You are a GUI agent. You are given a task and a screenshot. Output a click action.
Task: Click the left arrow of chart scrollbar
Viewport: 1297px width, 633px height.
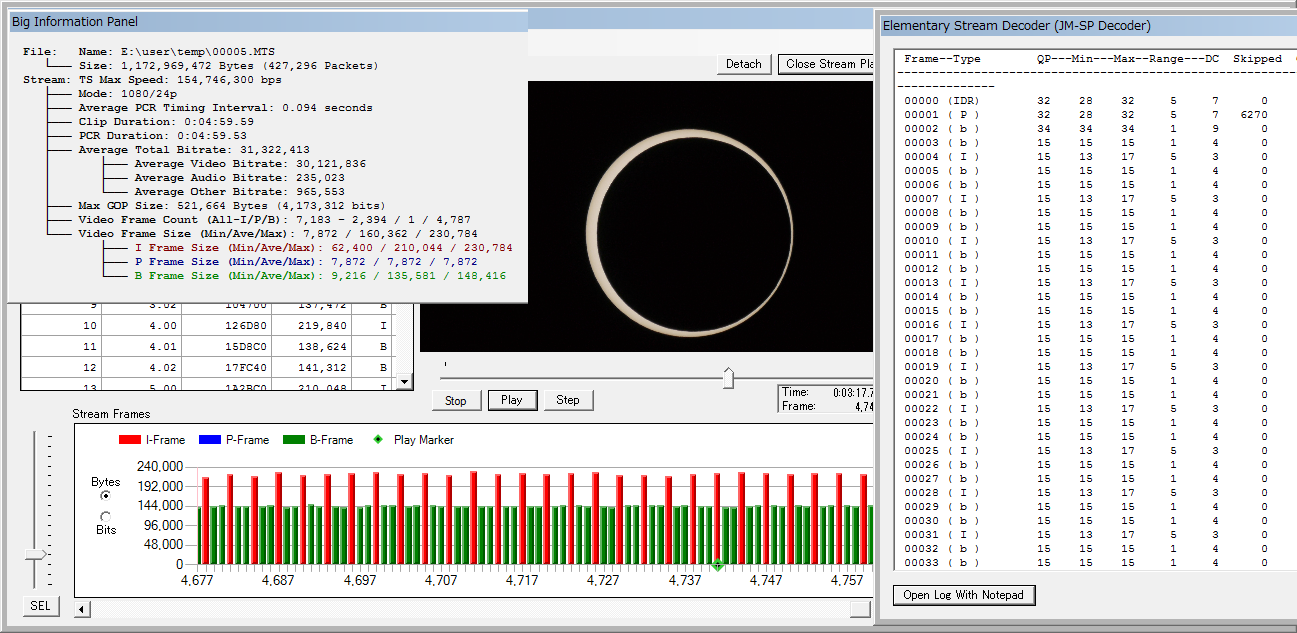point(83,608)
